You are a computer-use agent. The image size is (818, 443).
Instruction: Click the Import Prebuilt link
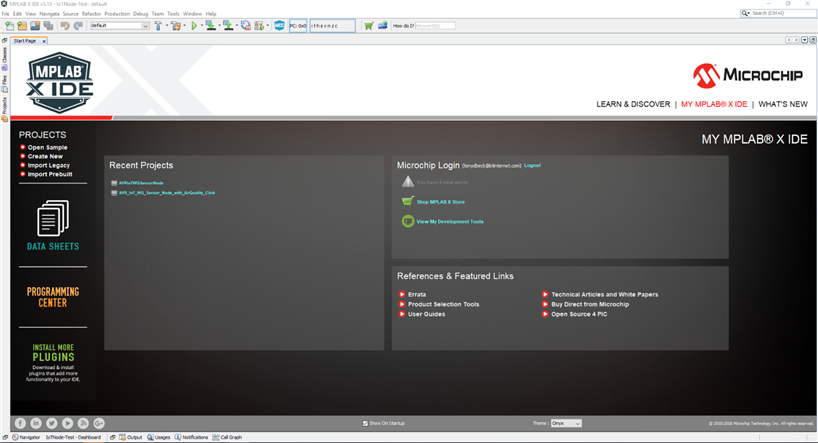click(50, 174)
